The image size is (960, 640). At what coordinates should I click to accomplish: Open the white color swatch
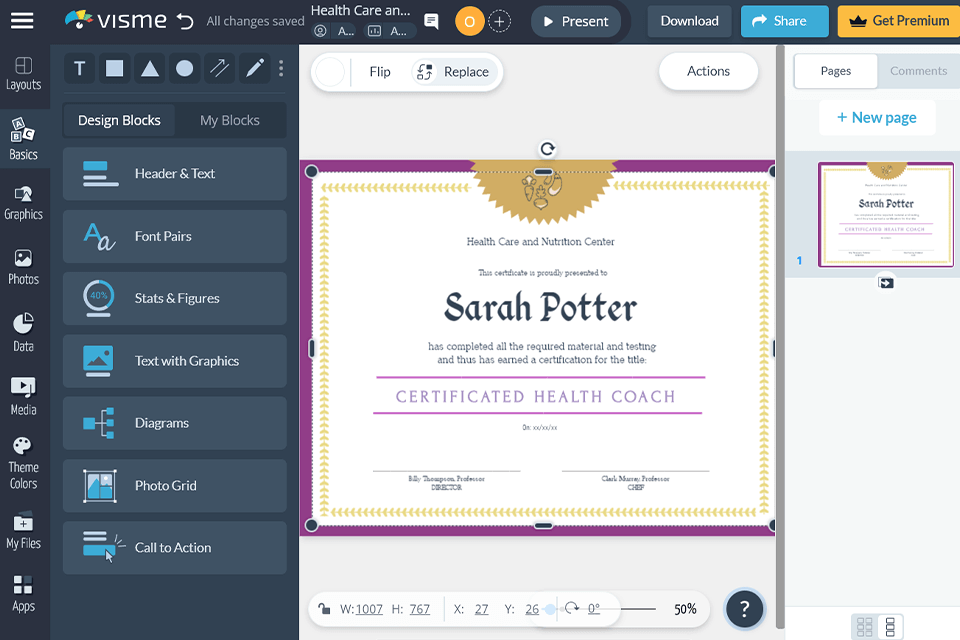(330, 72)
